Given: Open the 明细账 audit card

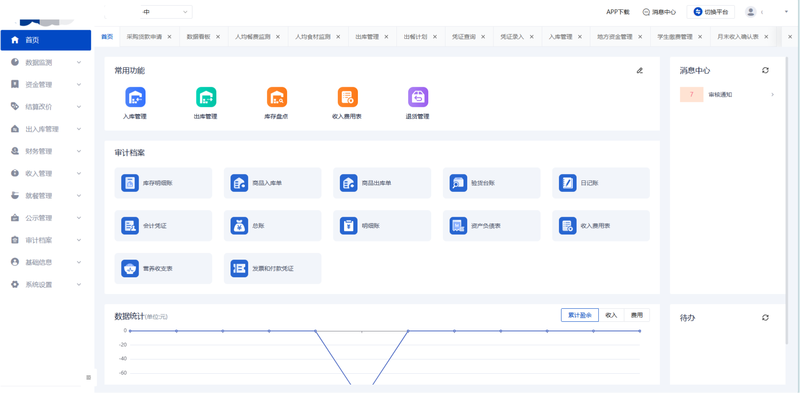Looking at the screenshot, I should pyautogui.click(x=382, y=226).
